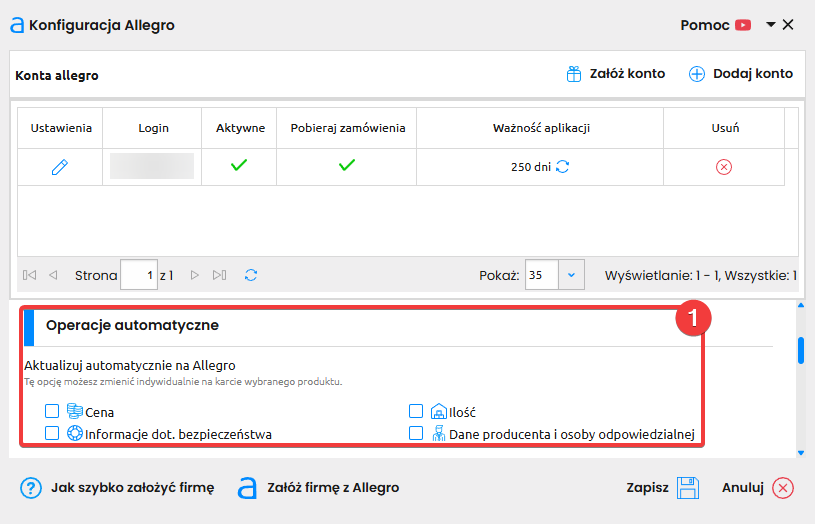Click the Ustawienia column header

point(61,128)
